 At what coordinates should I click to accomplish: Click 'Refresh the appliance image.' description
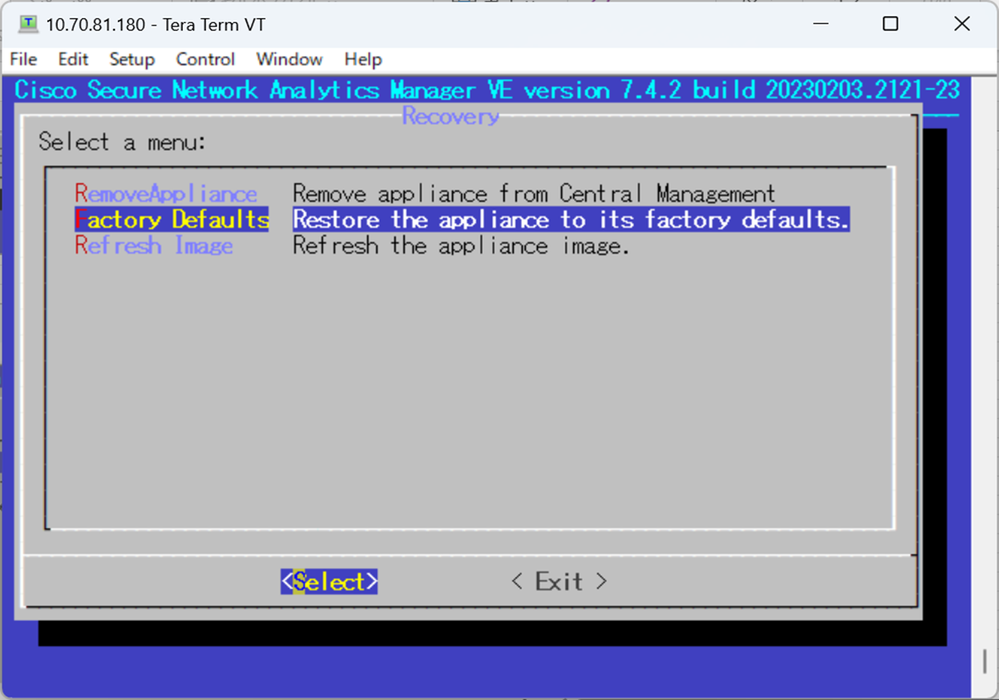point(461,245)
